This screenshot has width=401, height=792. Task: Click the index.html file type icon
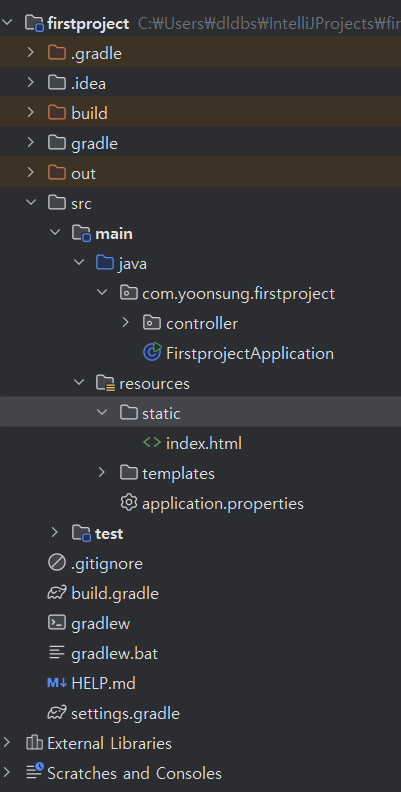(152, 443)
